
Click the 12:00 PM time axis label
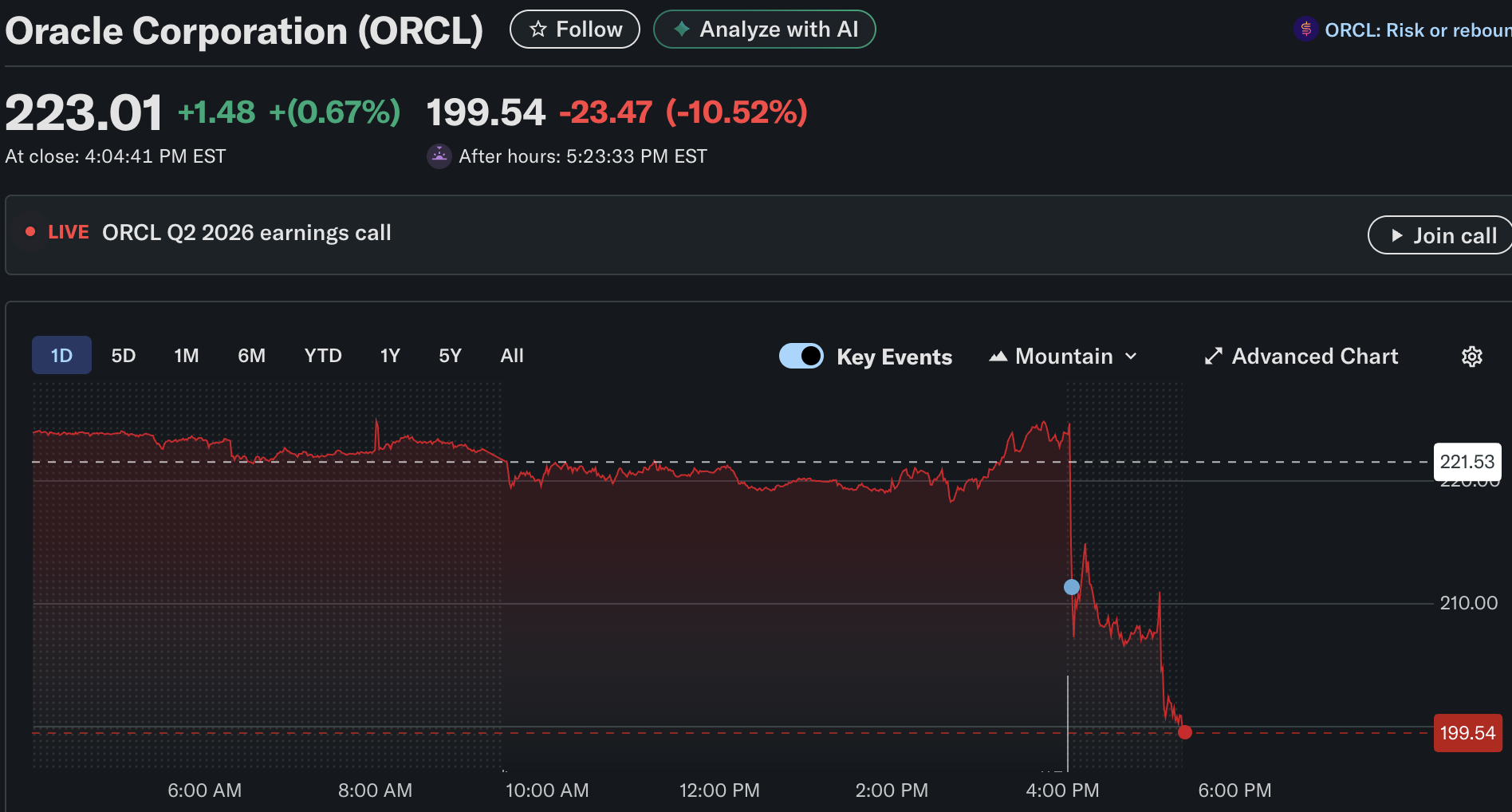[x=719, y=790]
